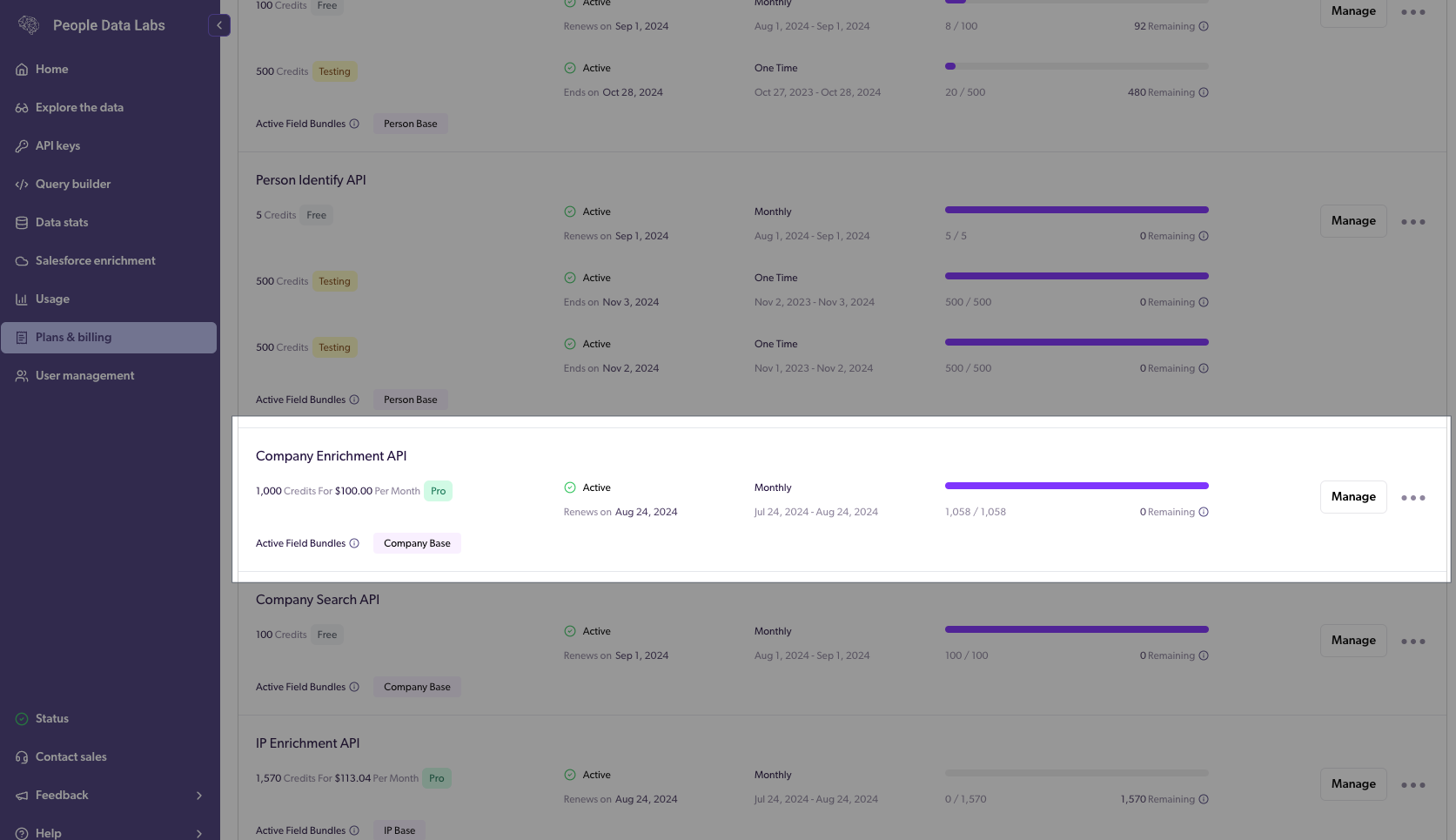Screen dimensions: 1456x840
Task: Manage the IP Enrichment API plan
Action: click(x=1353, y=784)
